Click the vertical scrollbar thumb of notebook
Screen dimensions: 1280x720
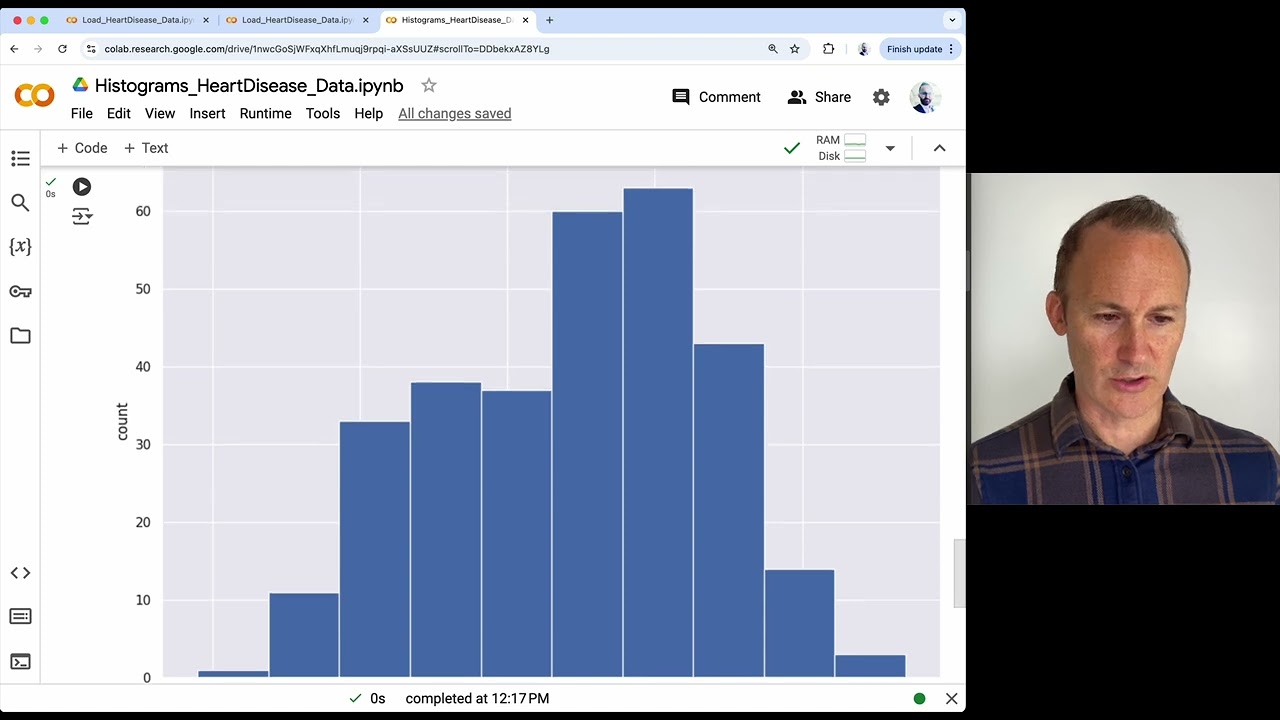(x=959, y=573)
